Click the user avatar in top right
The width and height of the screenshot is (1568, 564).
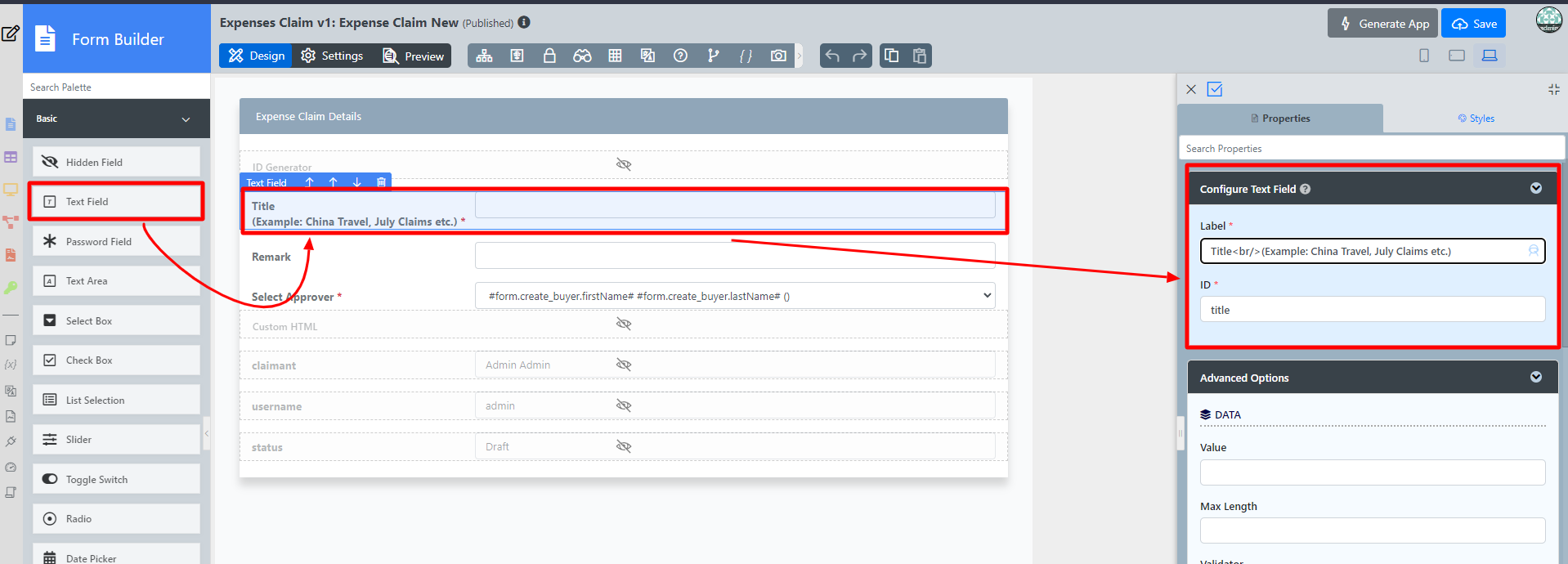[x=1548, y=20]
